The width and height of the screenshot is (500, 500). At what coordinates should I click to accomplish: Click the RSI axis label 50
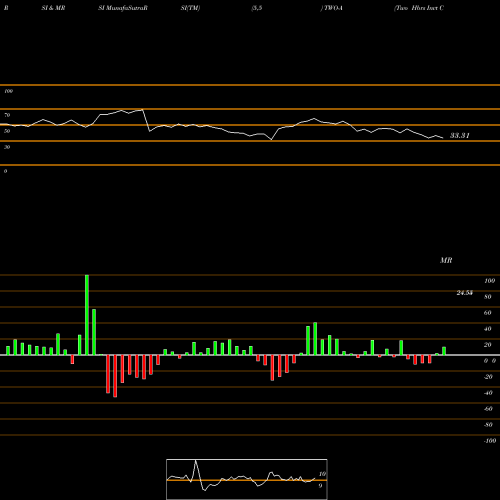(7, 131)
